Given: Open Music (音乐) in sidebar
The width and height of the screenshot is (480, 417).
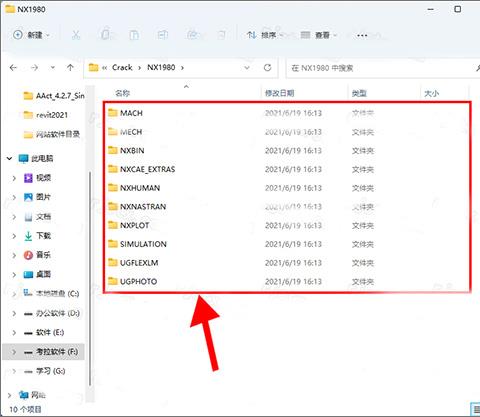Looking at the screenshot, I should pyautogui.click(x=38, y=255).
